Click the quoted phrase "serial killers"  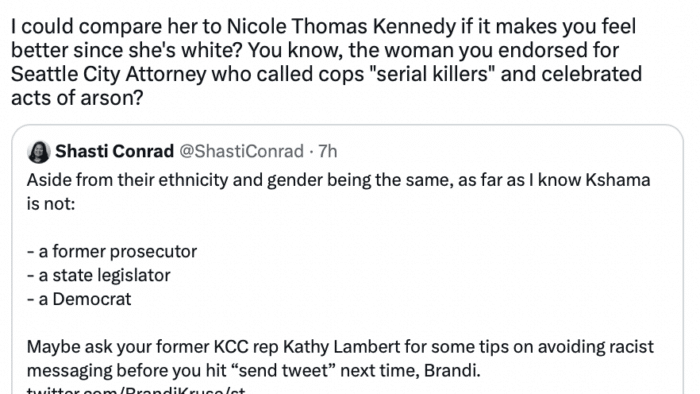pos(432,74)
